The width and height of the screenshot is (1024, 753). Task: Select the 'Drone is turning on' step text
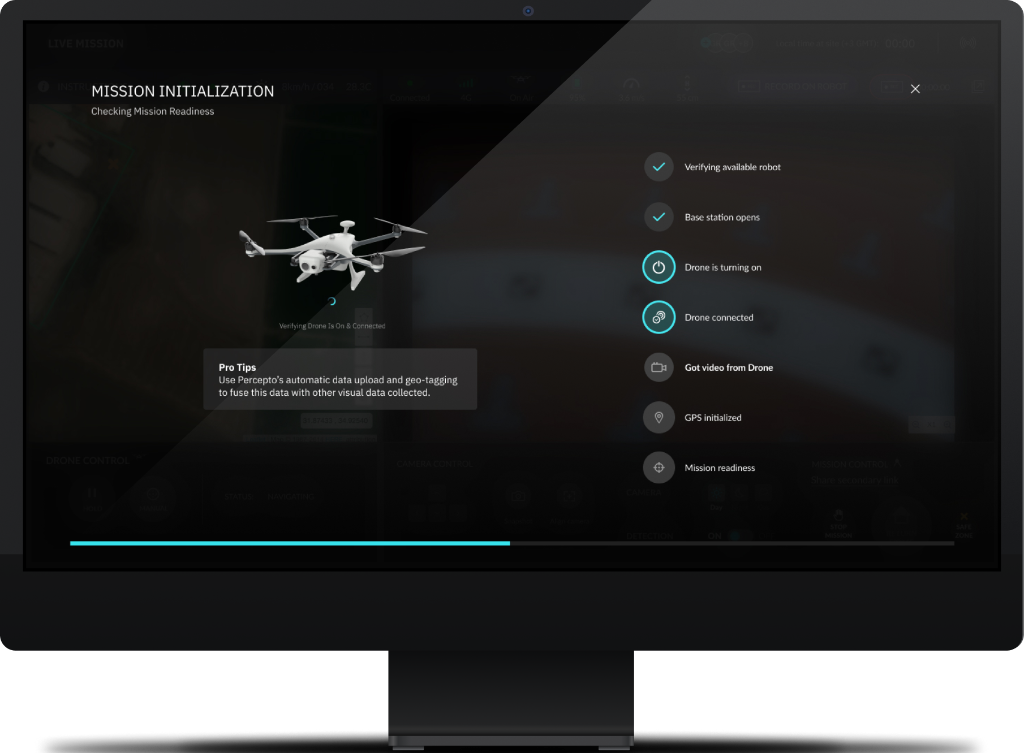(722, 268)
